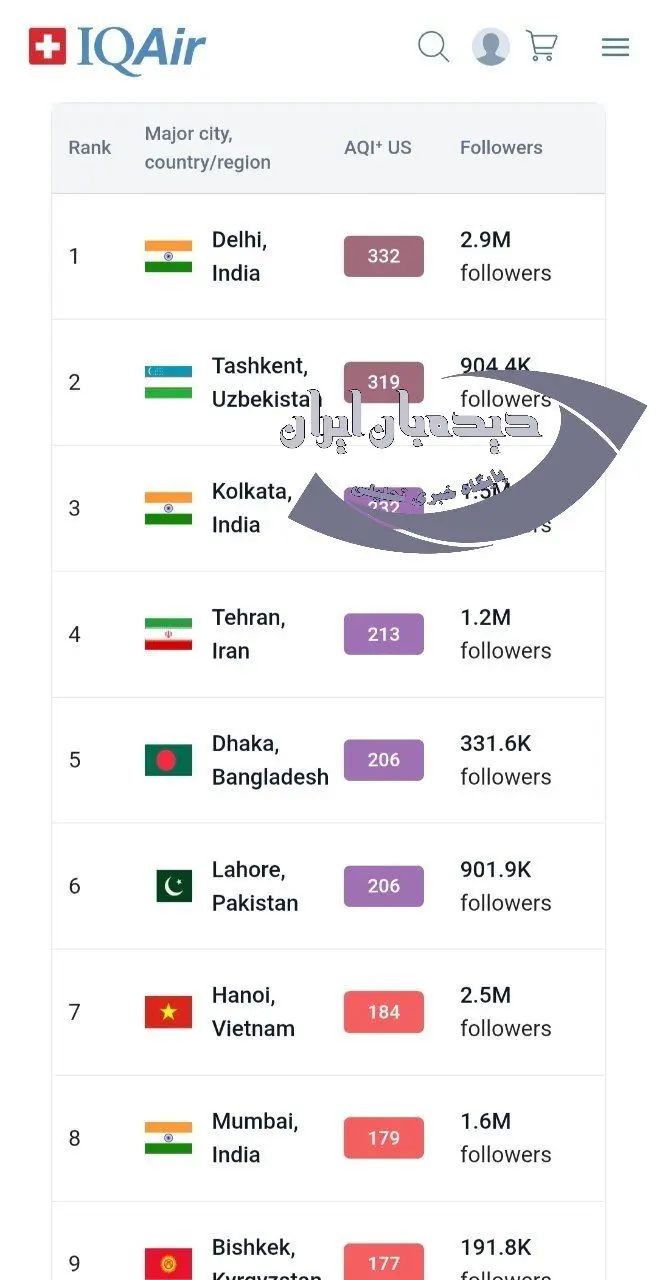The width and height of the screenshot is (657, 1280).
Task: Click the India flag beside Delhi
Action: (168, 256)
